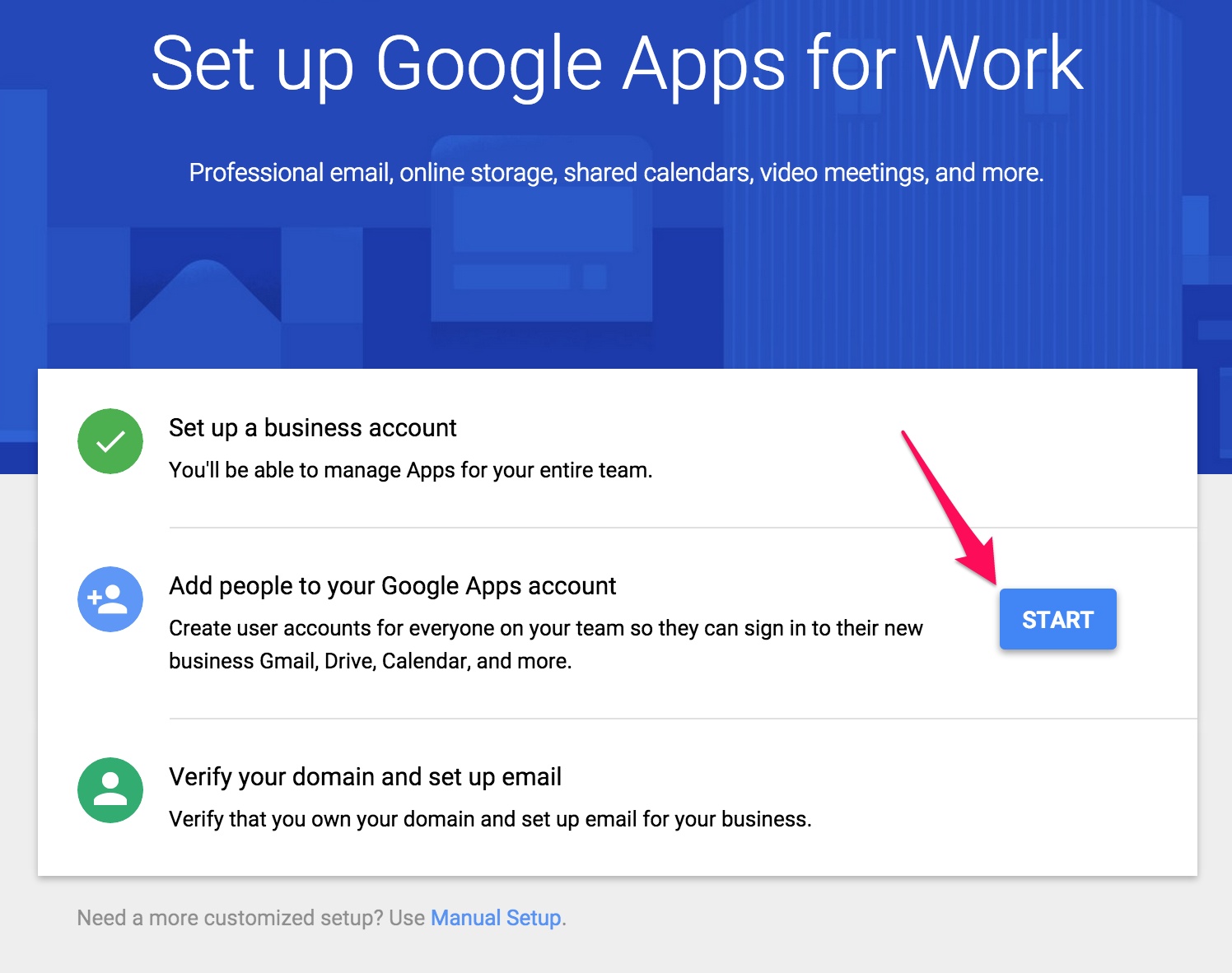
Task: Click the 'Professional email, online storage' subtitle
Action: (616, 173)
